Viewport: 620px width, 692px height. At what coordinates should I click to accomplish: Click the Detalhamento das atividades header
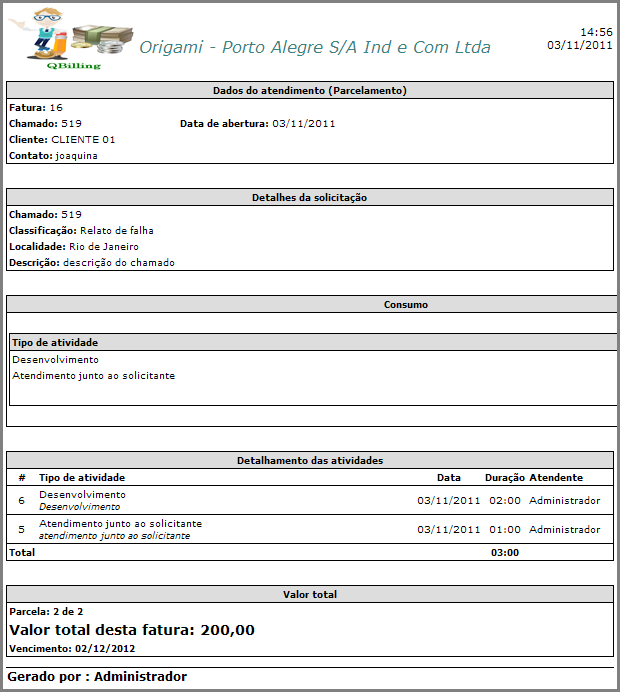[309, 461]
